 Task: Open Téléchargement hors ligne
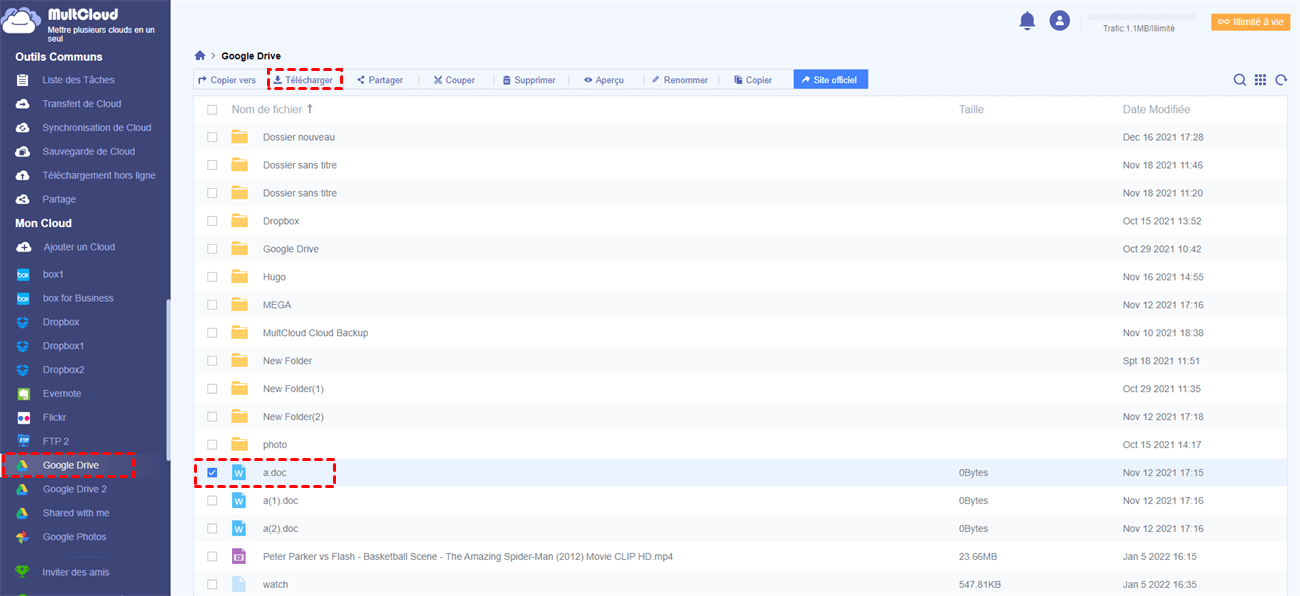[99, 176]
